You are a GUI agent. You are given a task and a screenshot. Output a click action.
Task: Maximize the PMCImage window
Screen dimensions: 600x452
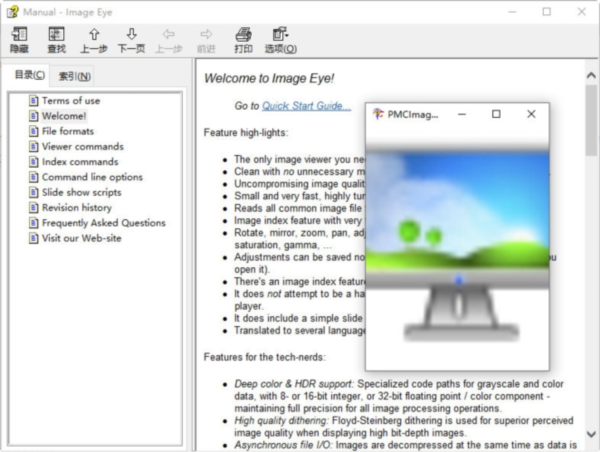click(496, 114)
